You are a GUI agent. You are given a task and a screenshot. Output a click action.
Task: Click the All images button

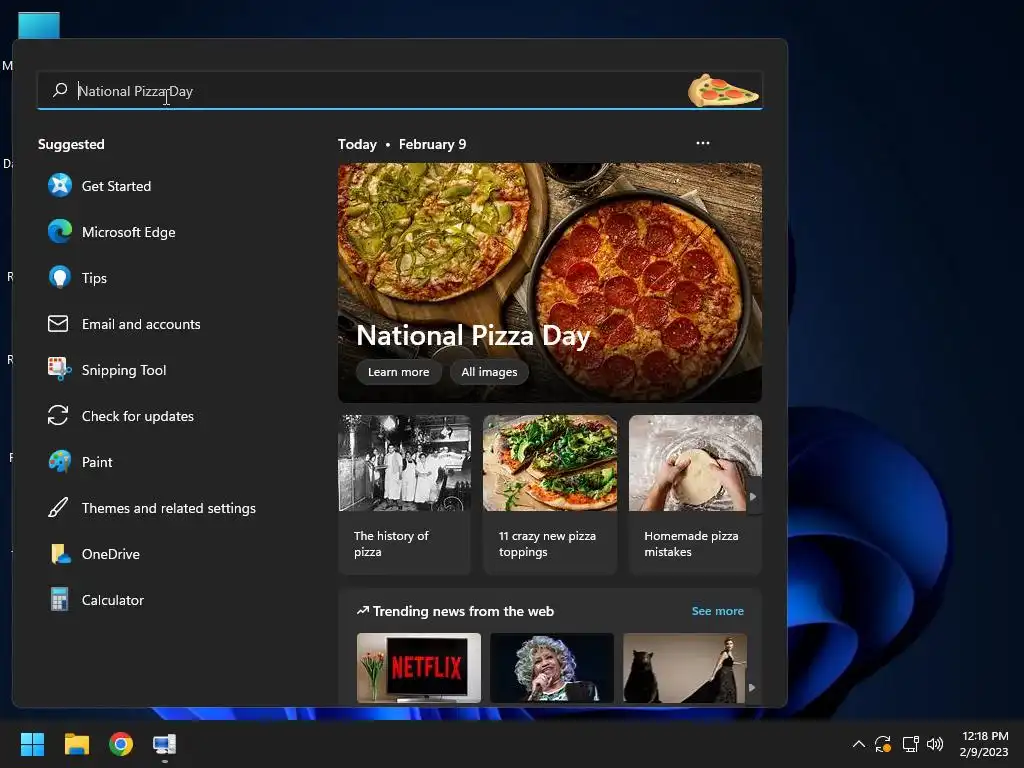pyautogui.click(x=489, y=372)
